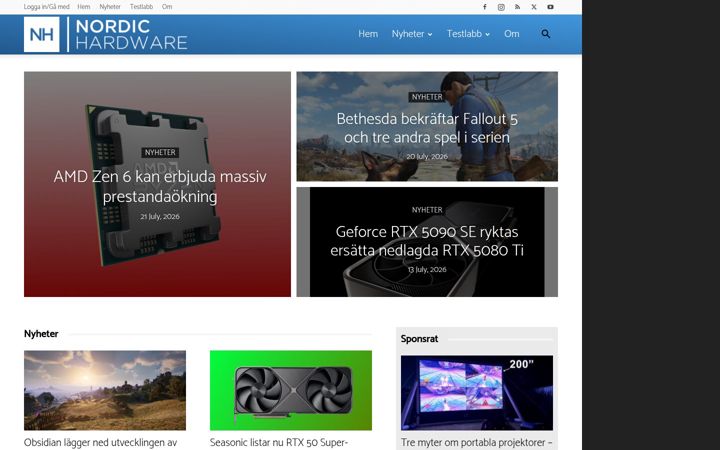
Task: Click the Nordic Hardware wordmark logo
Action: 131,34
